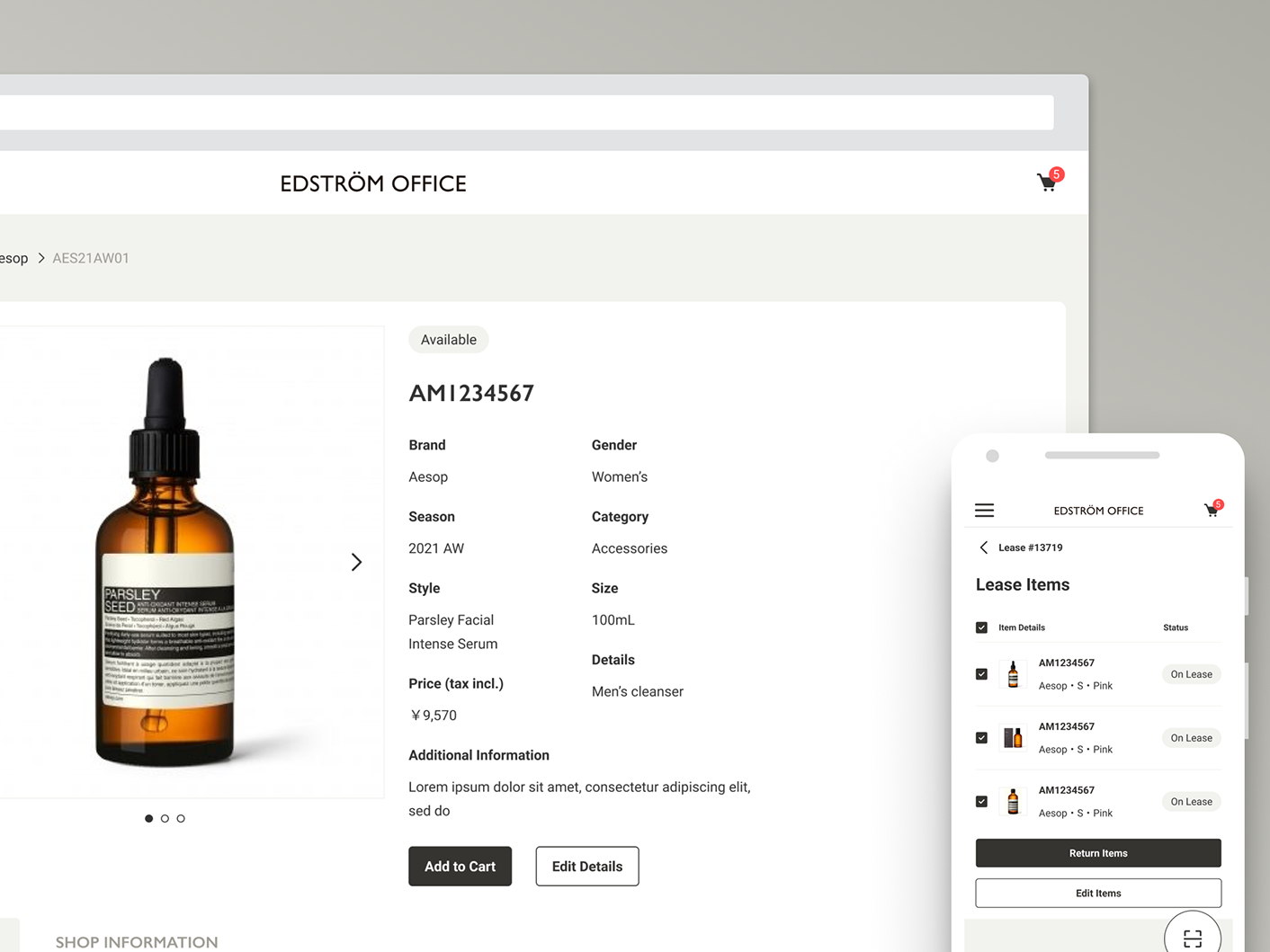Click the Lease Items heading
1270x952 pixels.
pyautogui.click(x=1023, y=585)
